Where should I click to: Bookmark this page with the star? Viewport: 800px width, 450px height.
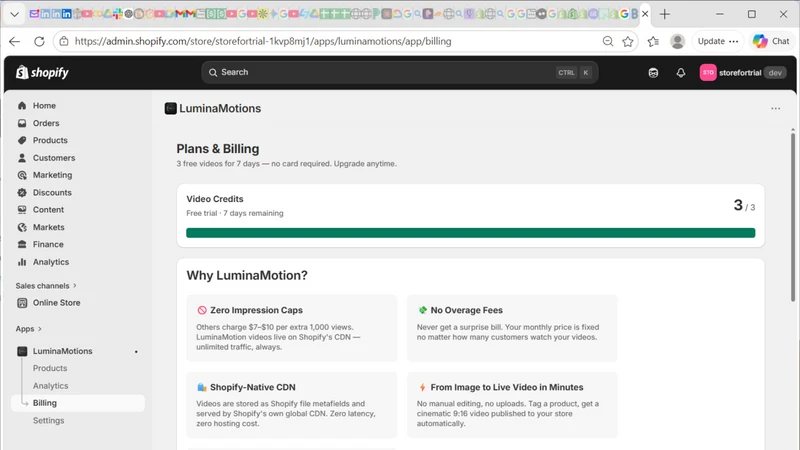pyautogui.click(x=628, y=41)
